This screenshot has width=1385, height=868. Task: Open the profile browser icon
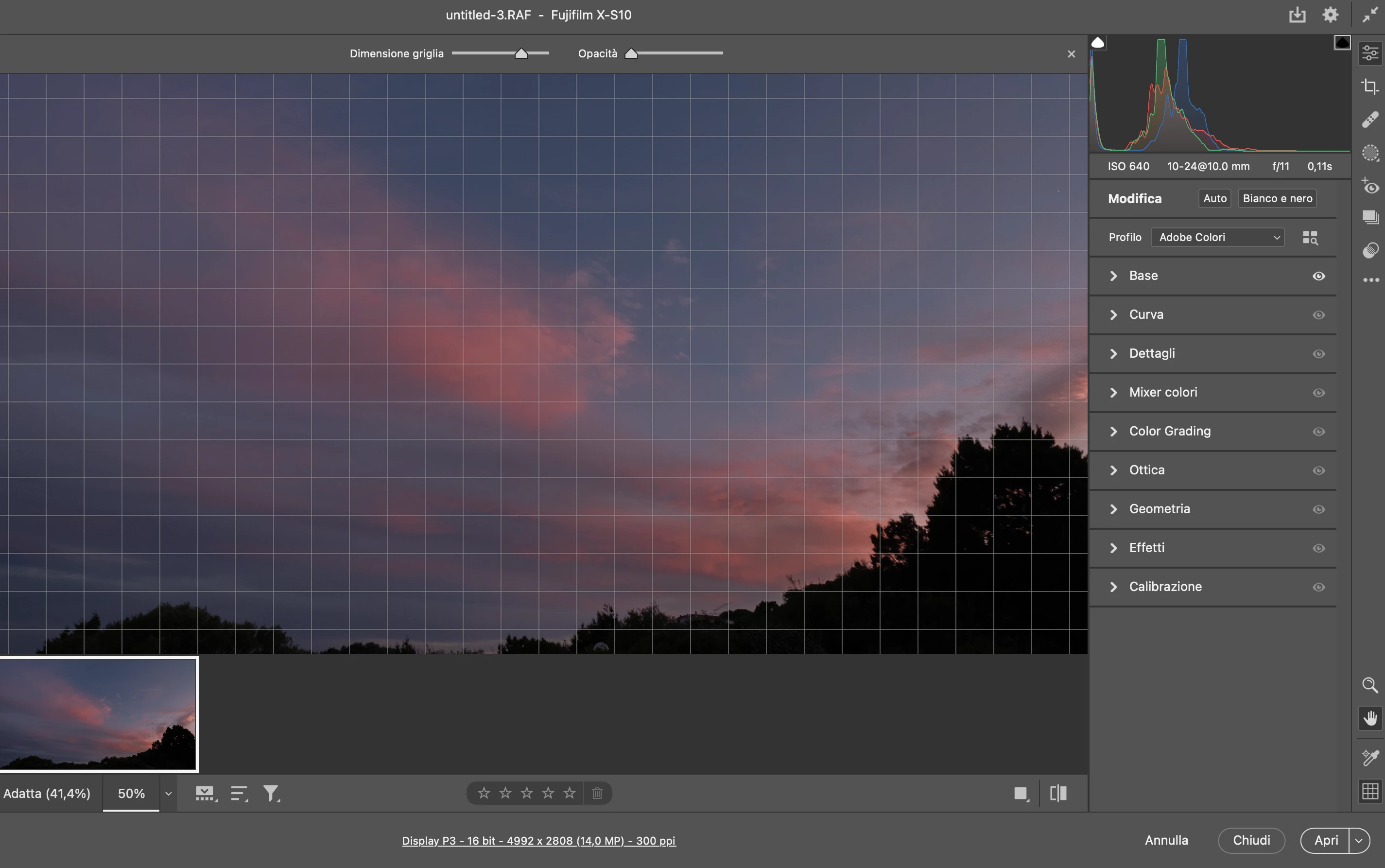[x=1310, y=238]
